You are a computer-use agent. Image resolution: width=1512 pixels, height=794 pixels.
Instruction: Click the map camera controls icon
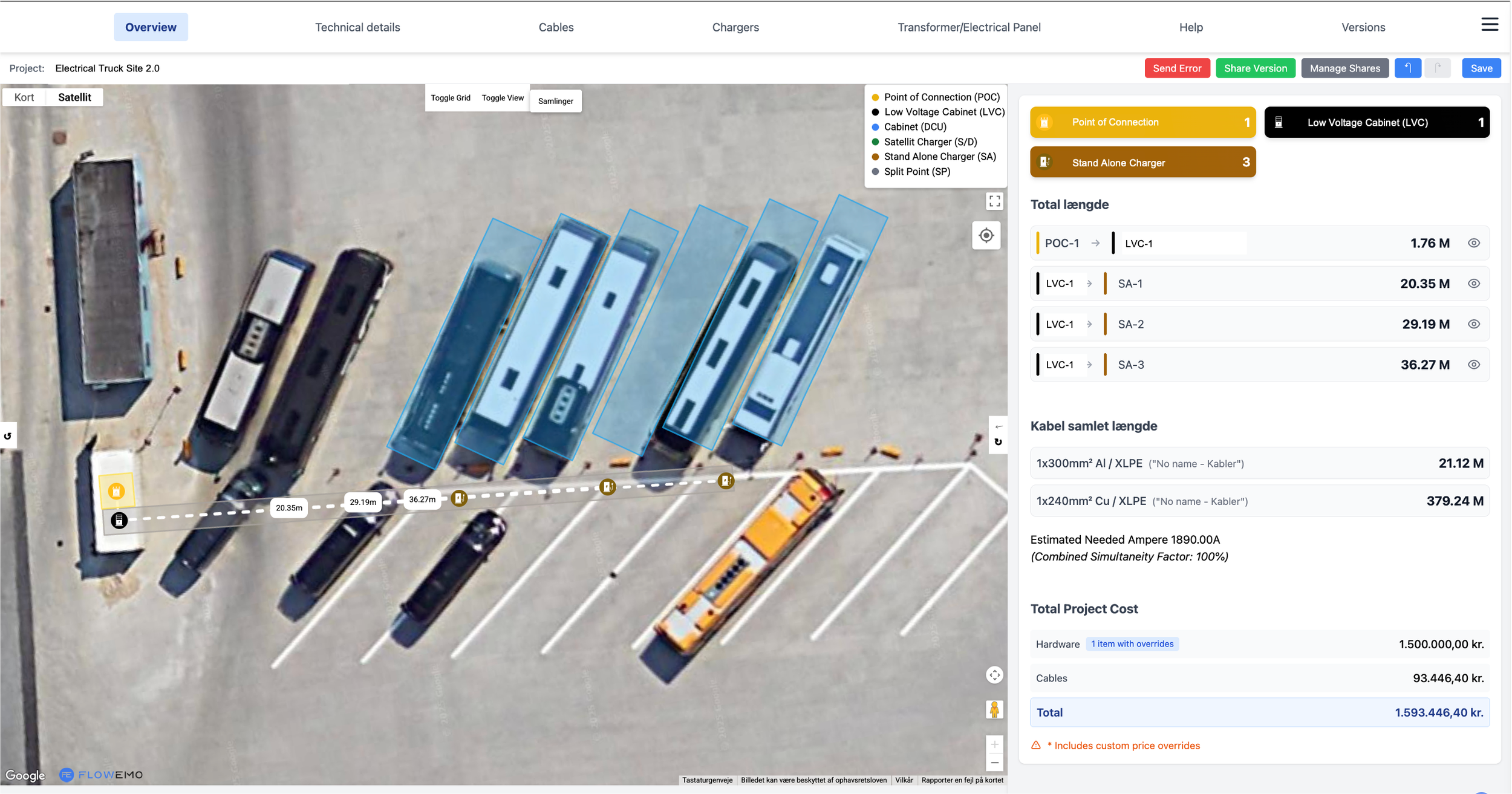994,675
